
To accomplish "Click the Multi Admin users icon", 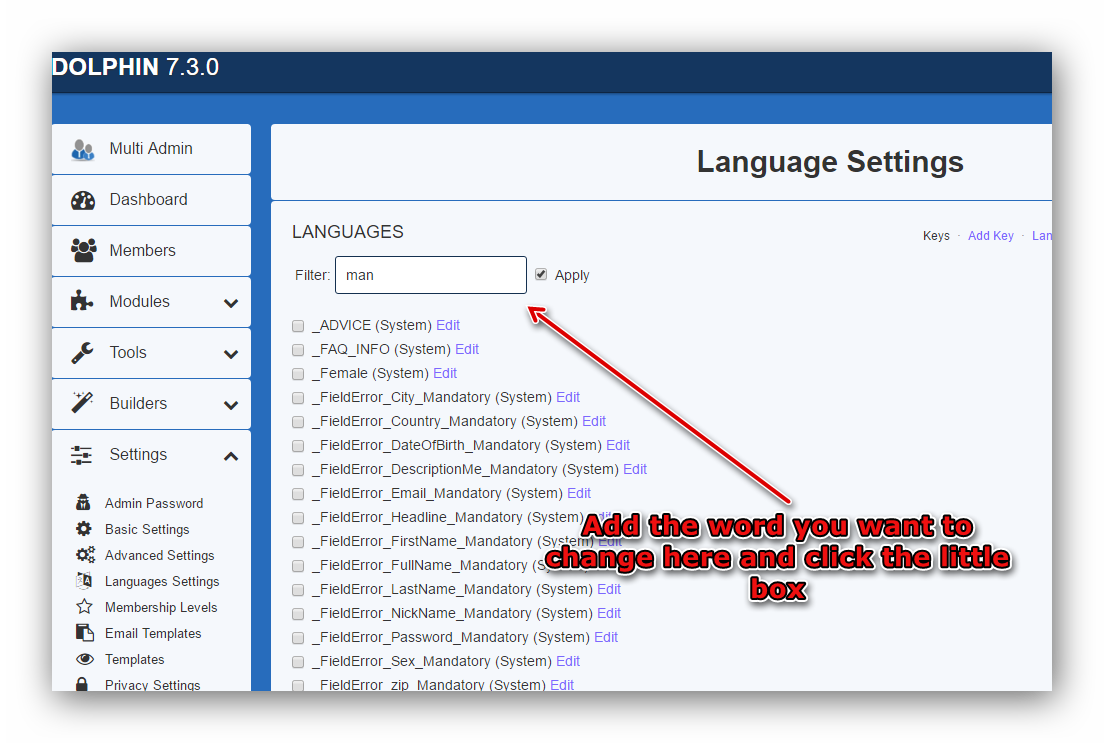I will point(82,149).
